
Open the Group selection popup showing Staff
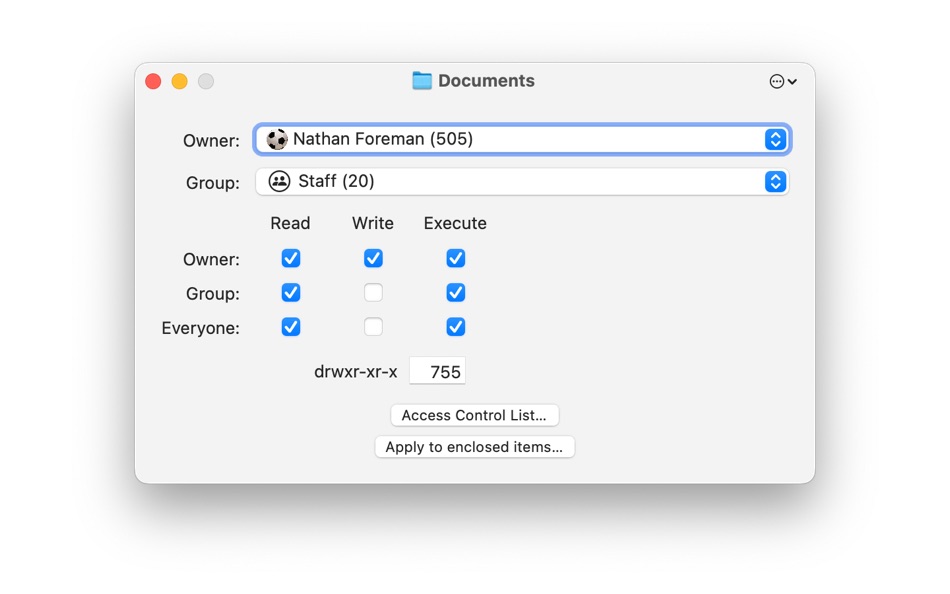pyautogui.click(x=775, y=182)
